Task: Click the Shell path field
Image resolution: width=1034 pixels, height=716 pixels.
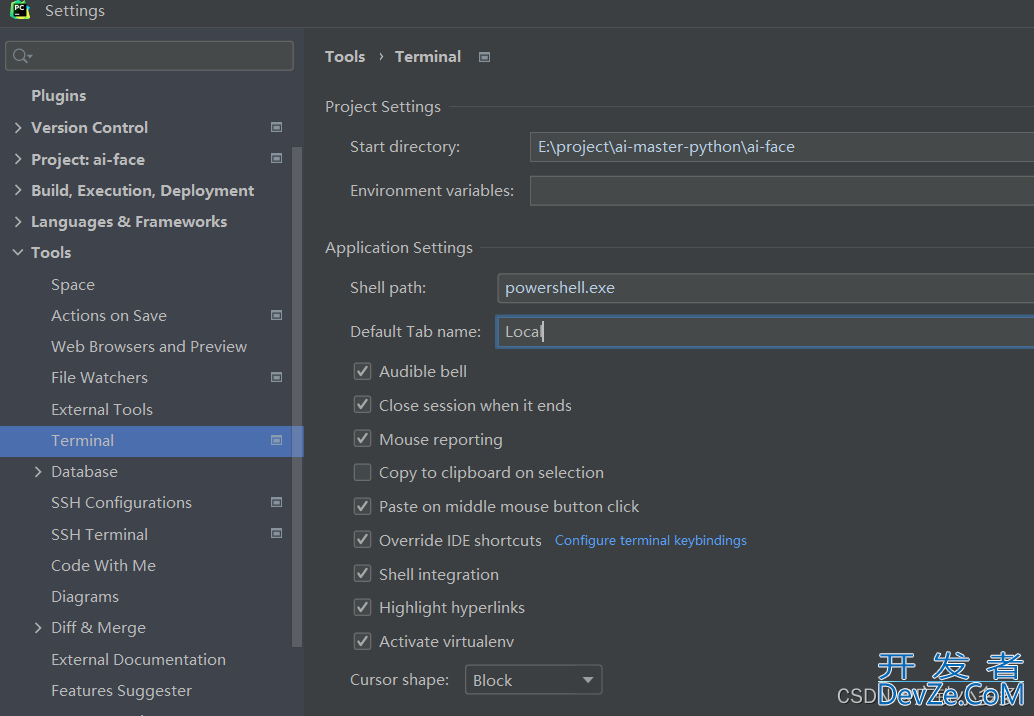Action: [x=766, y=288]
